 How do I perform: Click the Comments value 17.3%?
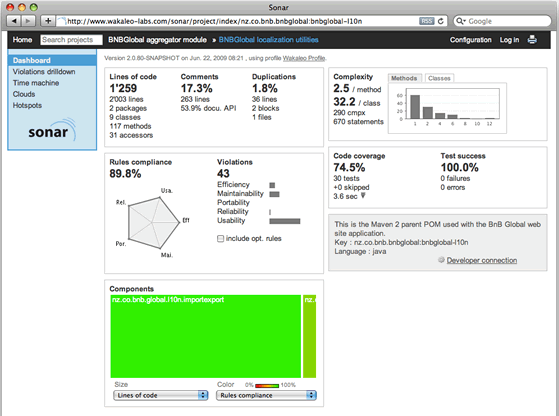click(196, 88)
